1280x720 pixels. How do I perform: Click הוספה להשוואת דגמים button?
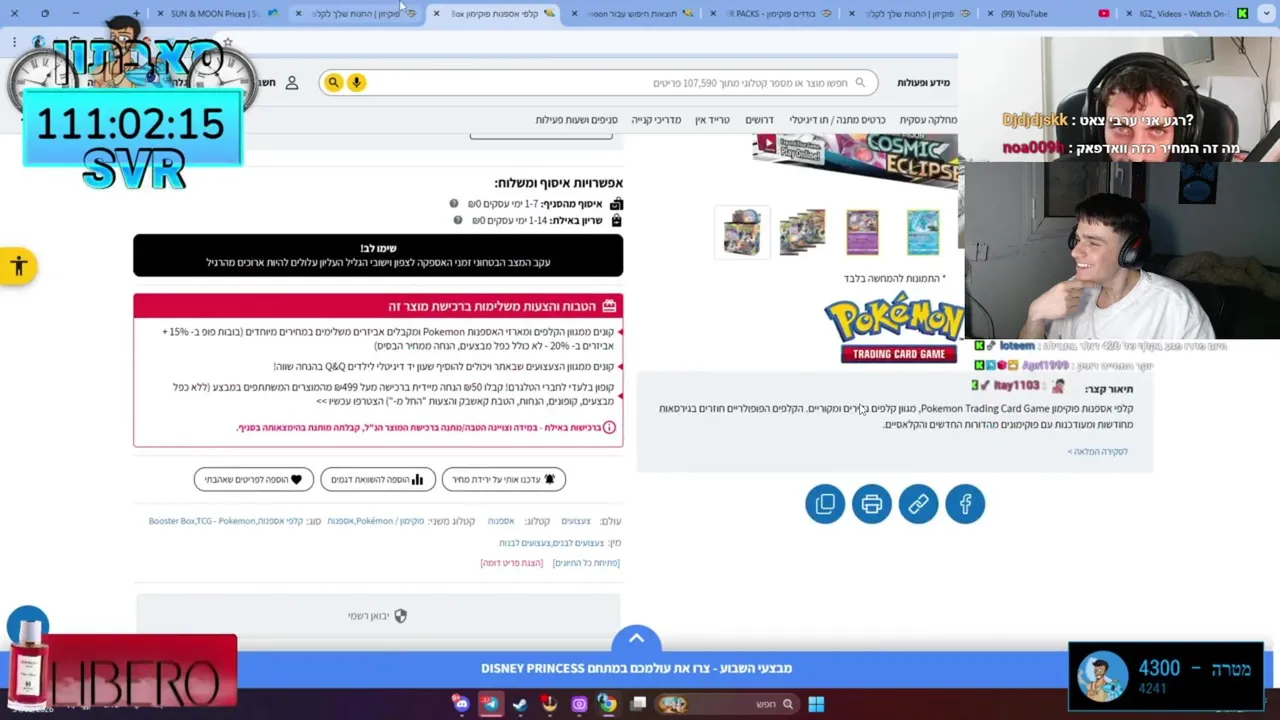click(378, 480)
